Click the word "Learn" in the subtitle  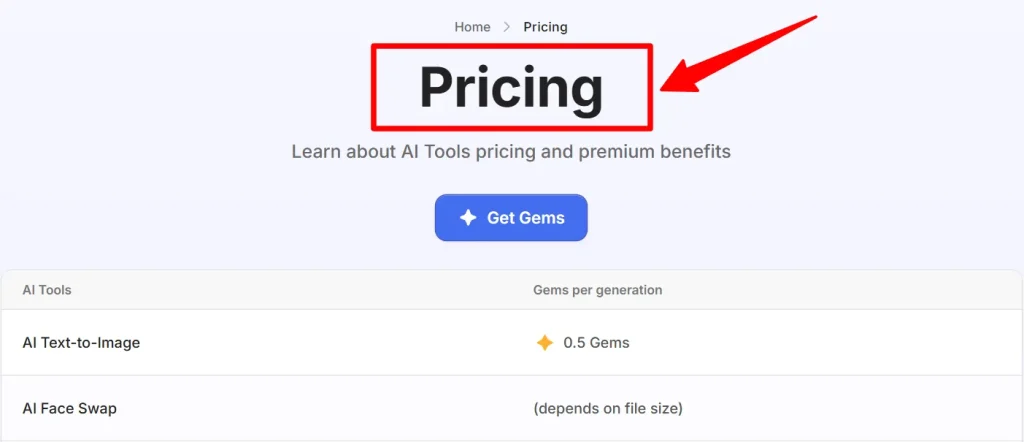click(x=315, y=152)
